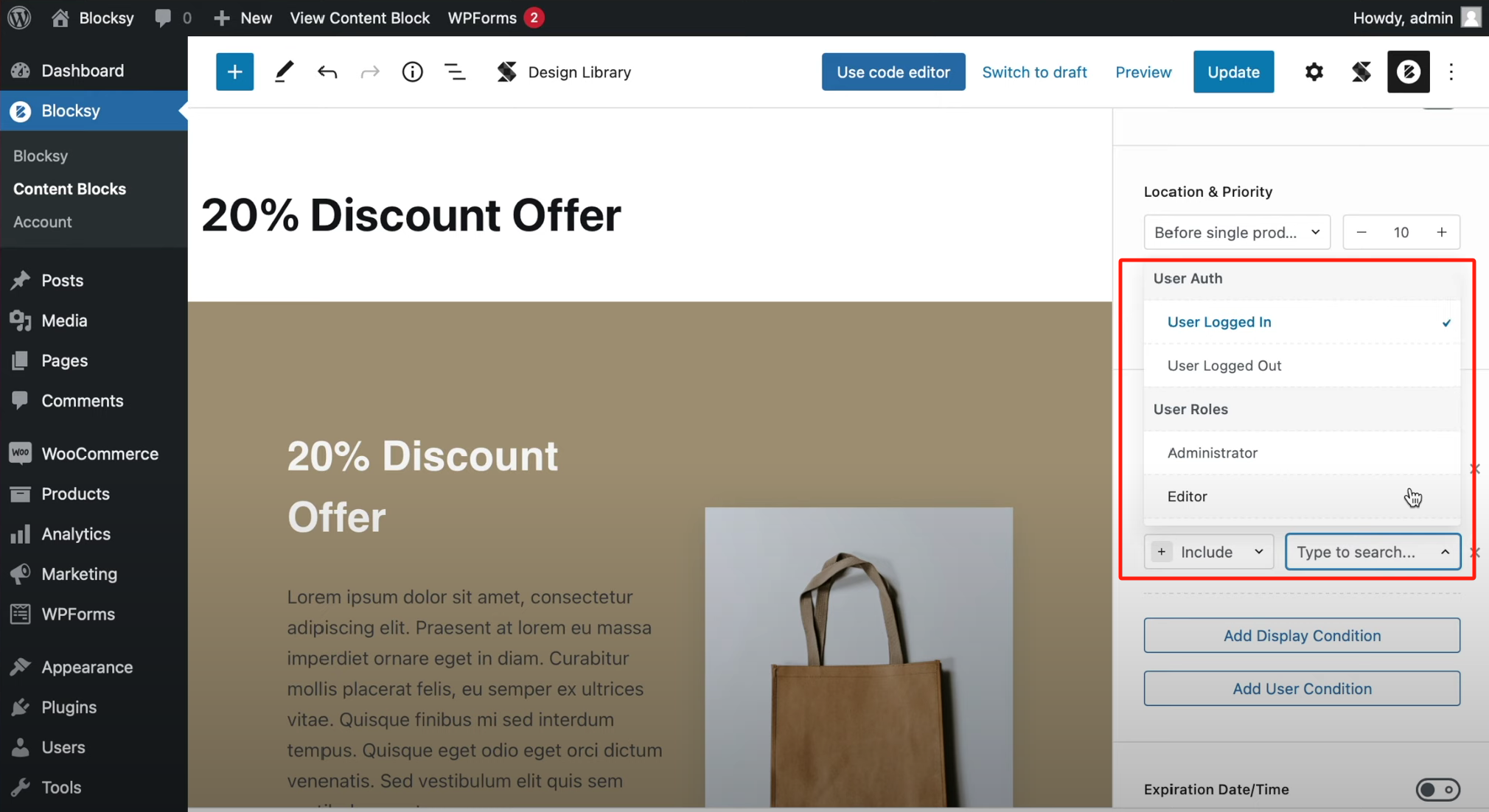The image size is (1489, 812).
Task: Click the Add Display Condition button
Action: click(1302, 635)
